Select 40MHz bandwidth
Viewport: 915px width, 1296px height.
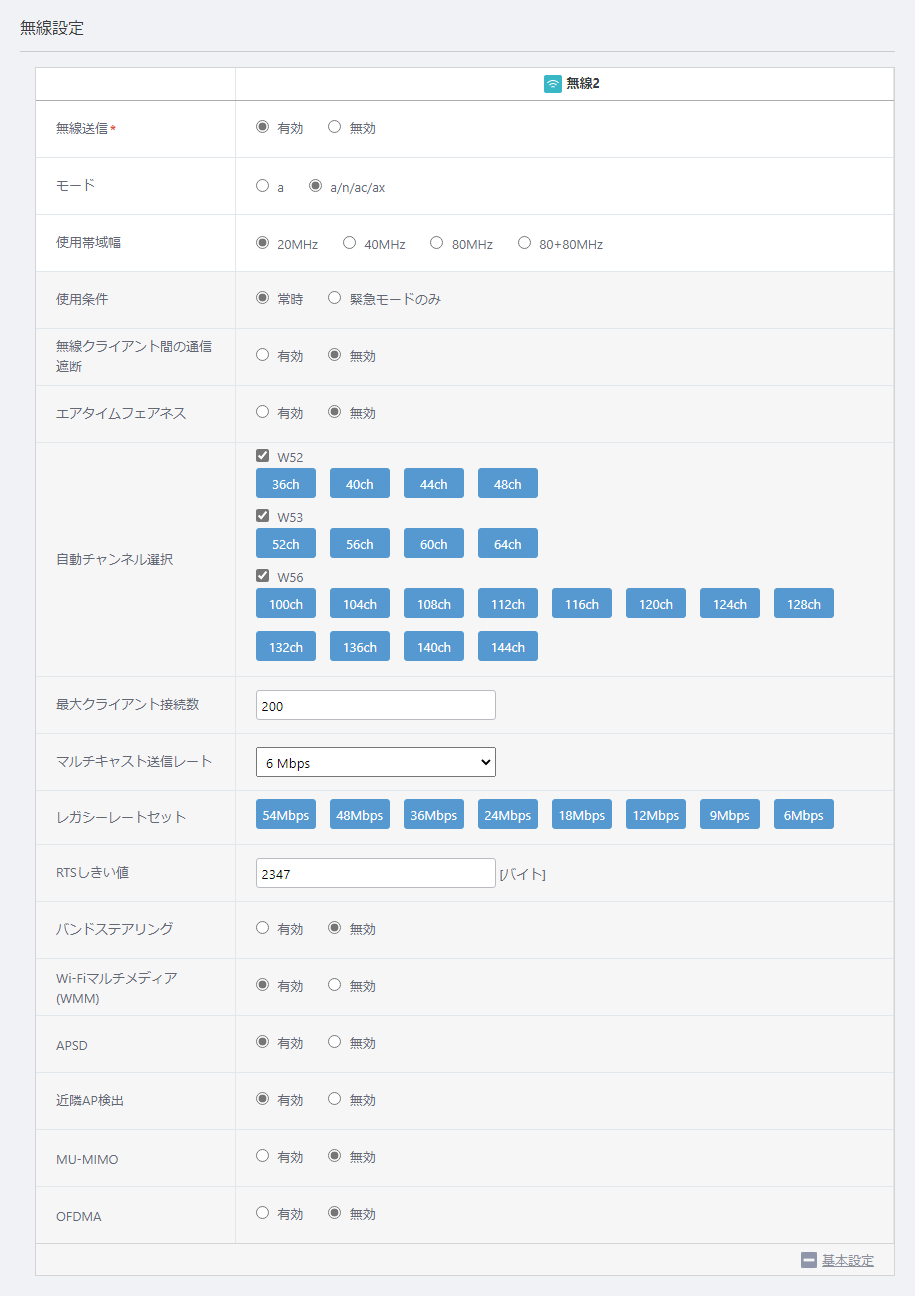pos(350,242)
